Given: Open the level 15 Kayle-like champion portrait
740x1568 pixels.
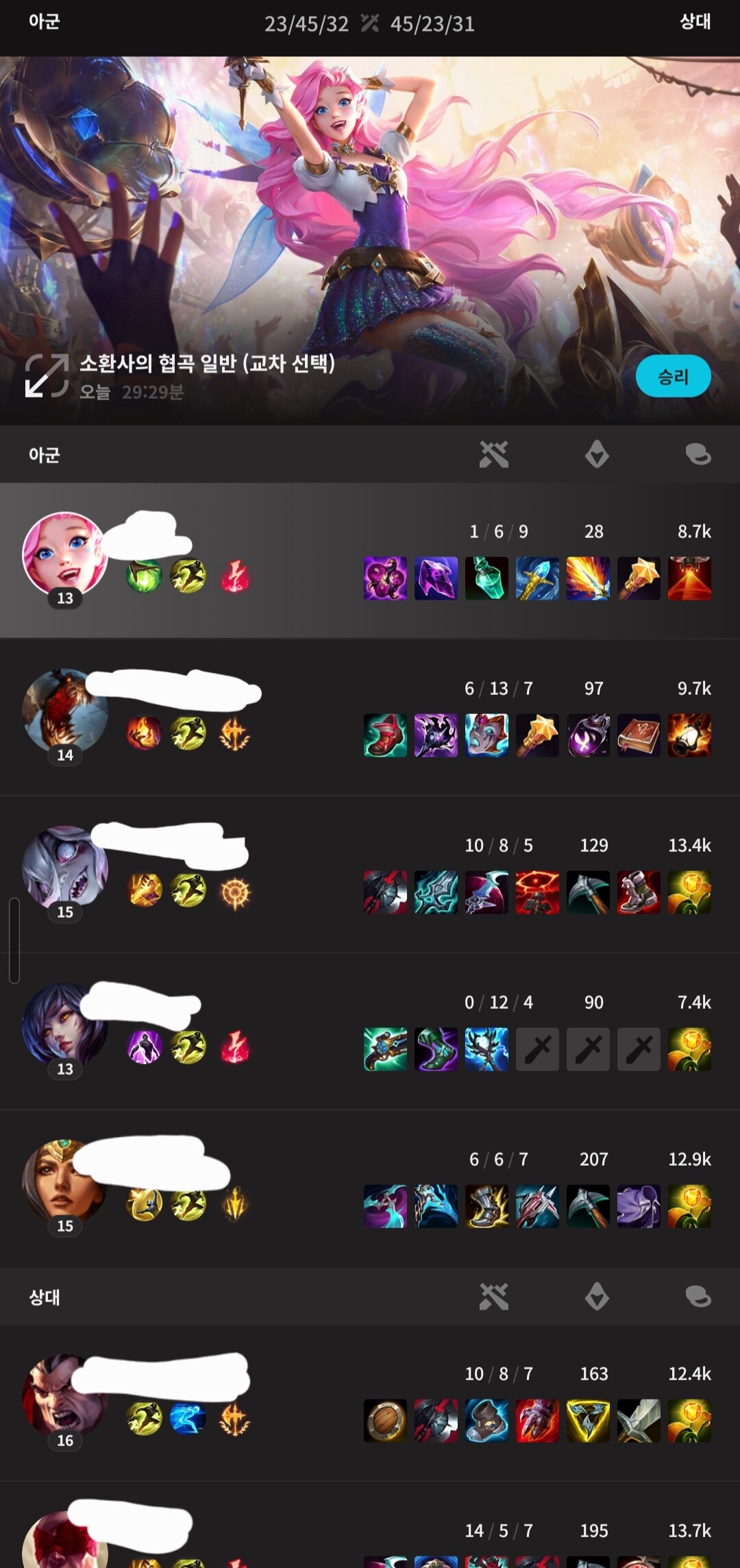Looking at the screenshot, I should 64,1181.
